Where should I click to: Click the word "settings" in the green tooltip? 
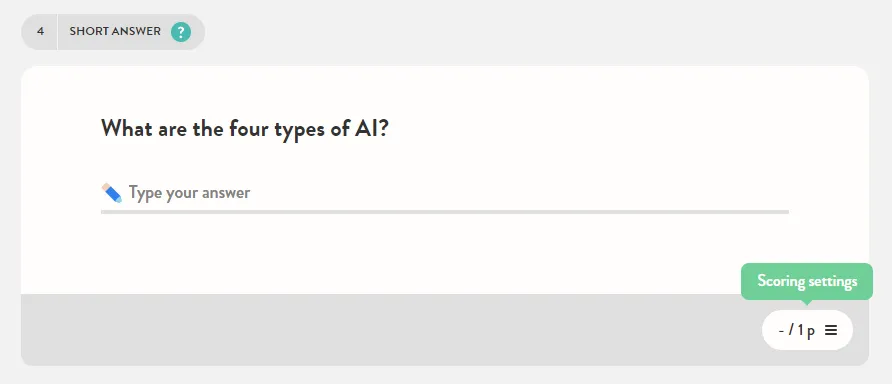[833, 282]
